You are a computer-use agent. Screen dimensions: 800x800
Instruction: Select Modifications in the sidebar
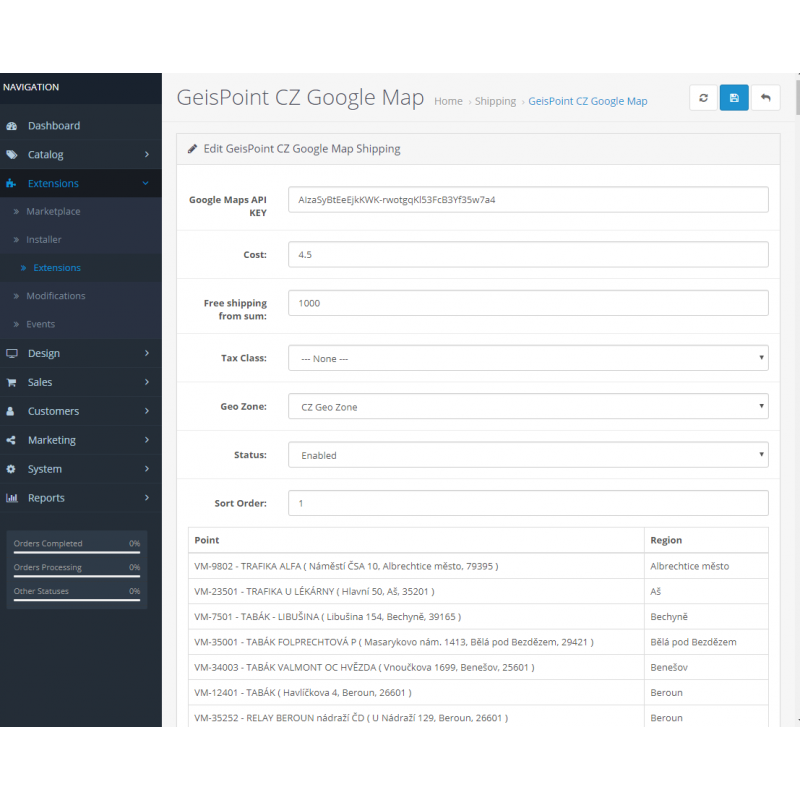(55, 296)
